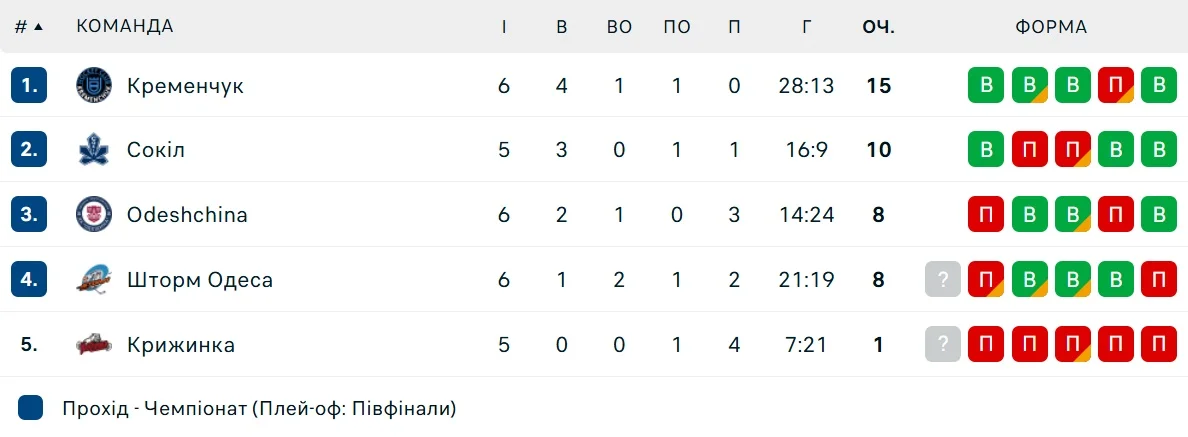Click the Шторм Одеса team logo
1188x437 pixels.
pyautogui.click(x=94, y=280)
